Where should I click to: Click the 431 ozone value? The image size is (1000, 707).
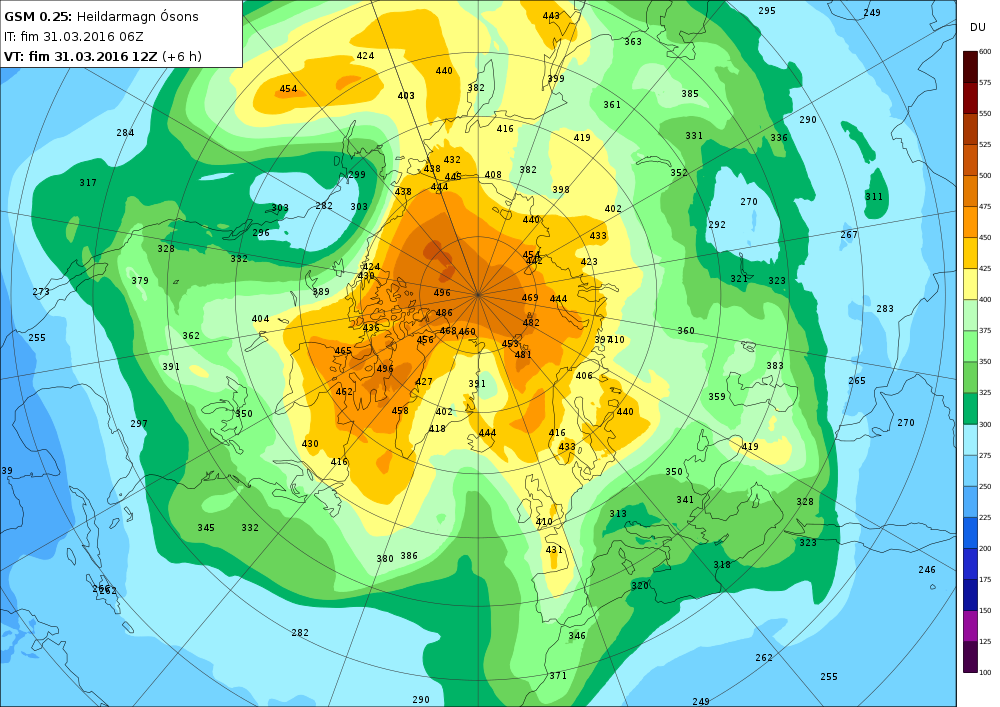point(554,549)
